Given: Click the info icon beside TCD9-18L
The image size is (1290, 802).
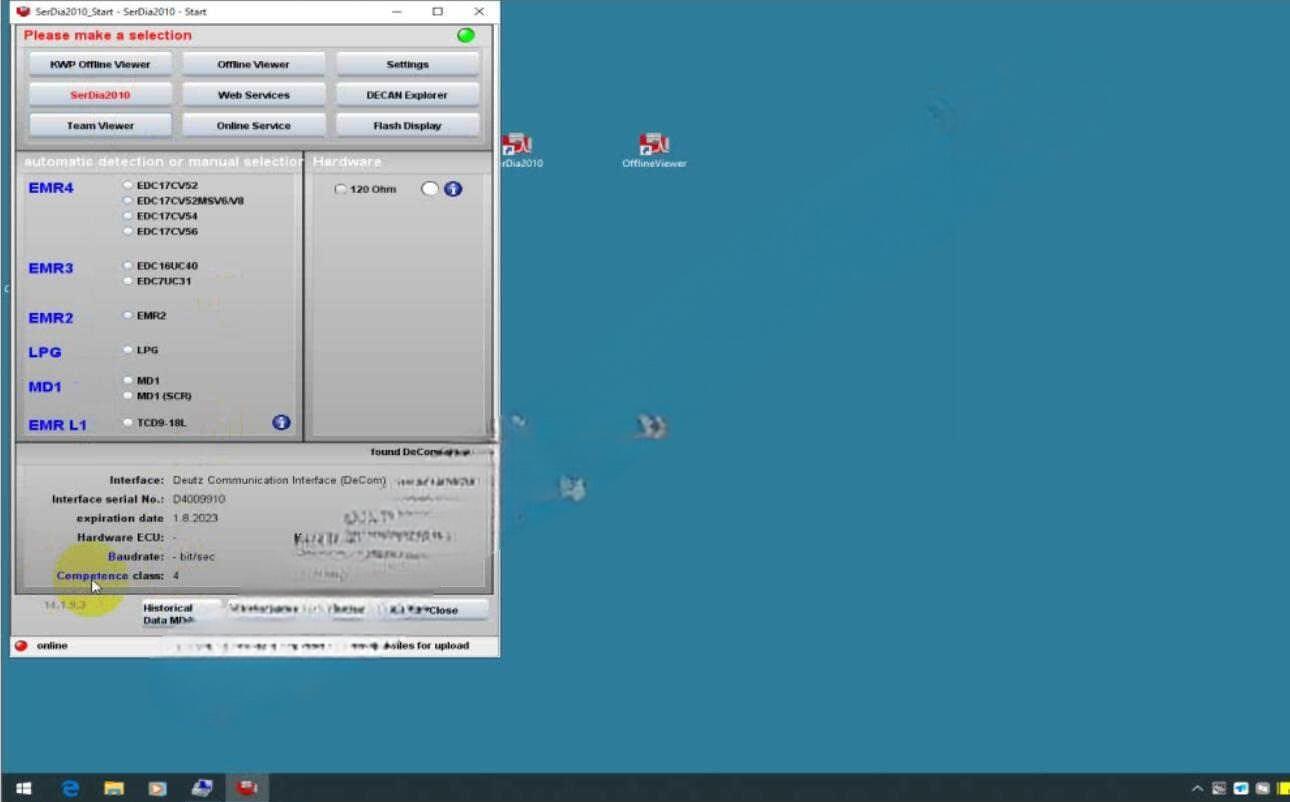Looking at the screenshot, I should click(281, 423).
